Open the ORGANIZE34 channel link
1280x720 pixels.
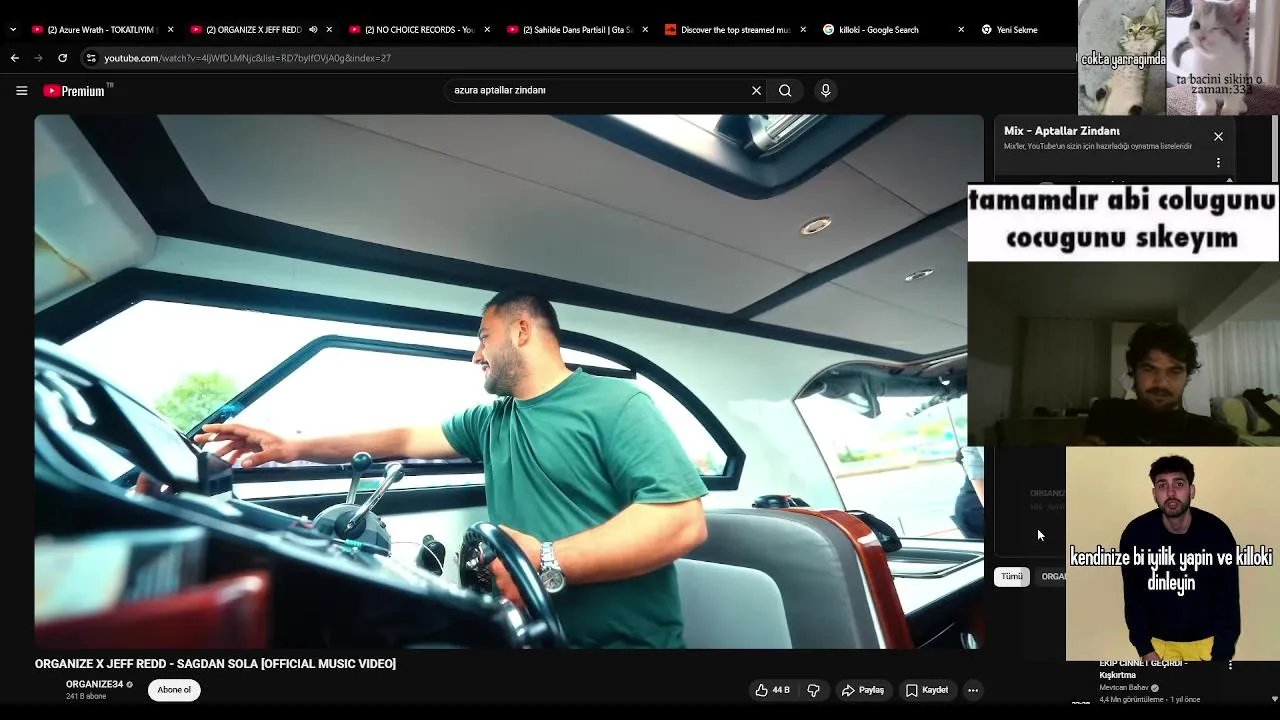(x=95, y=684)
